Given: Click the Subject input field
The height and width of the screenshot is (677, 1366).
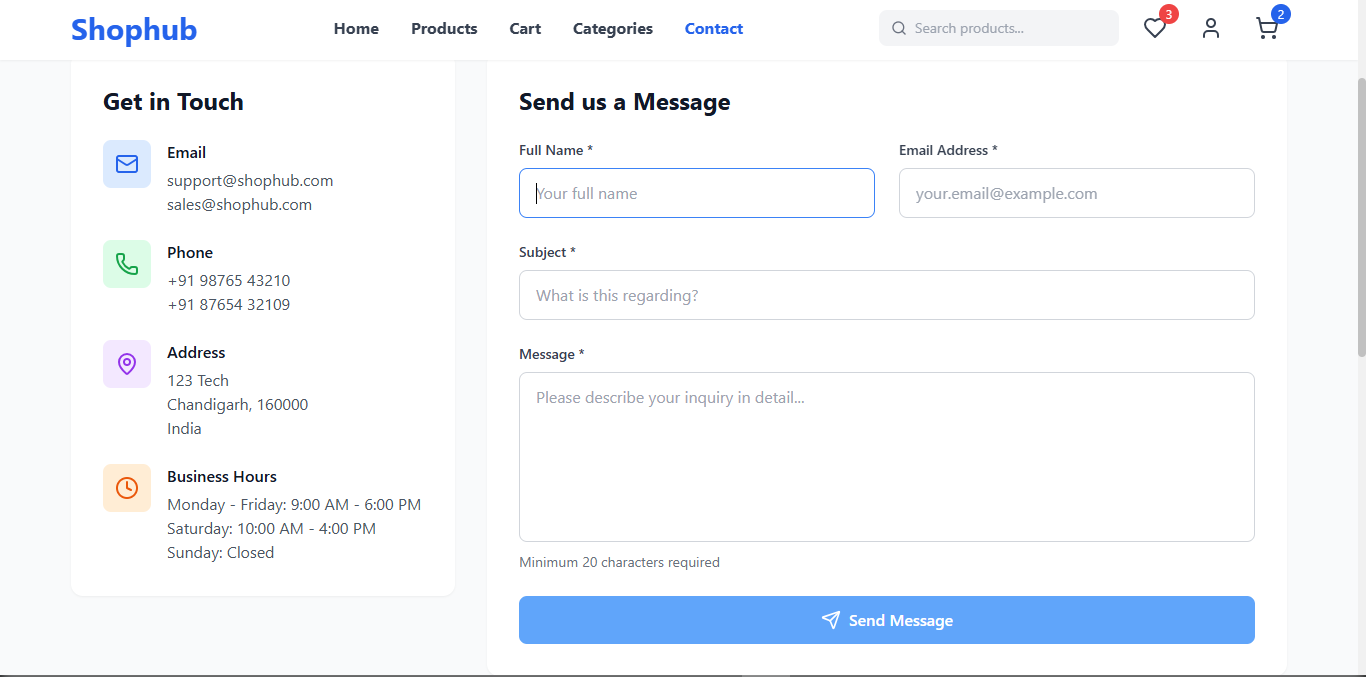Looking at the screenshot, I should click(x=886, y=295).
